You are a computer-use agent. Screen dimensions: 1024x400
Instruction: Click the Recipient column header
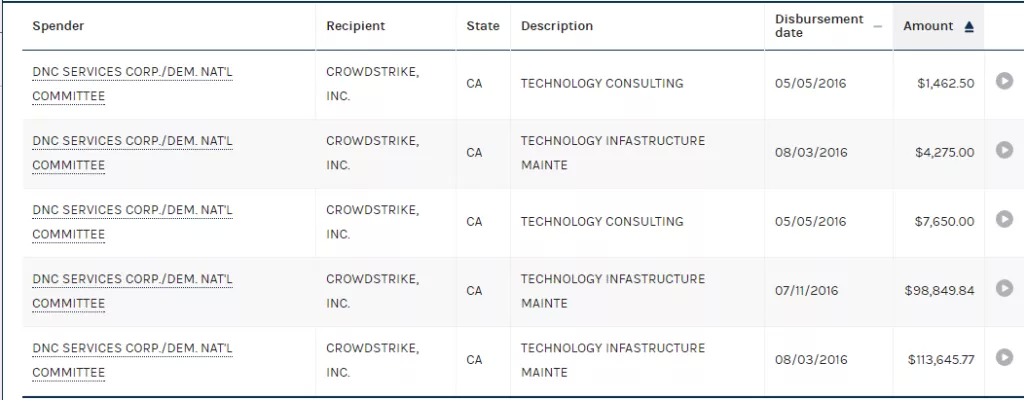pyautogui.click(x=356, y=26)
